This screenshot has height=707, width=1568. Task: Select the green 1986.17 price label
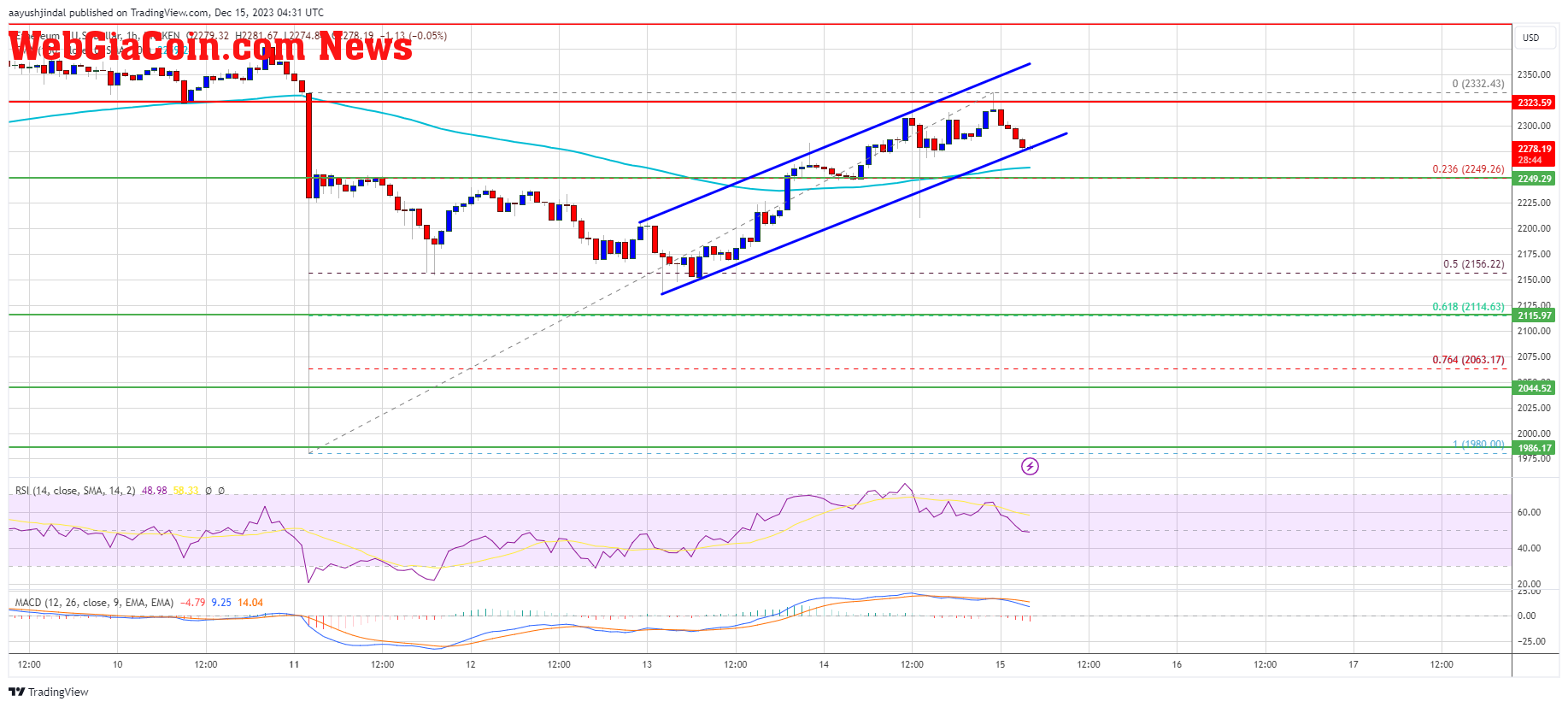[1534, 448]
